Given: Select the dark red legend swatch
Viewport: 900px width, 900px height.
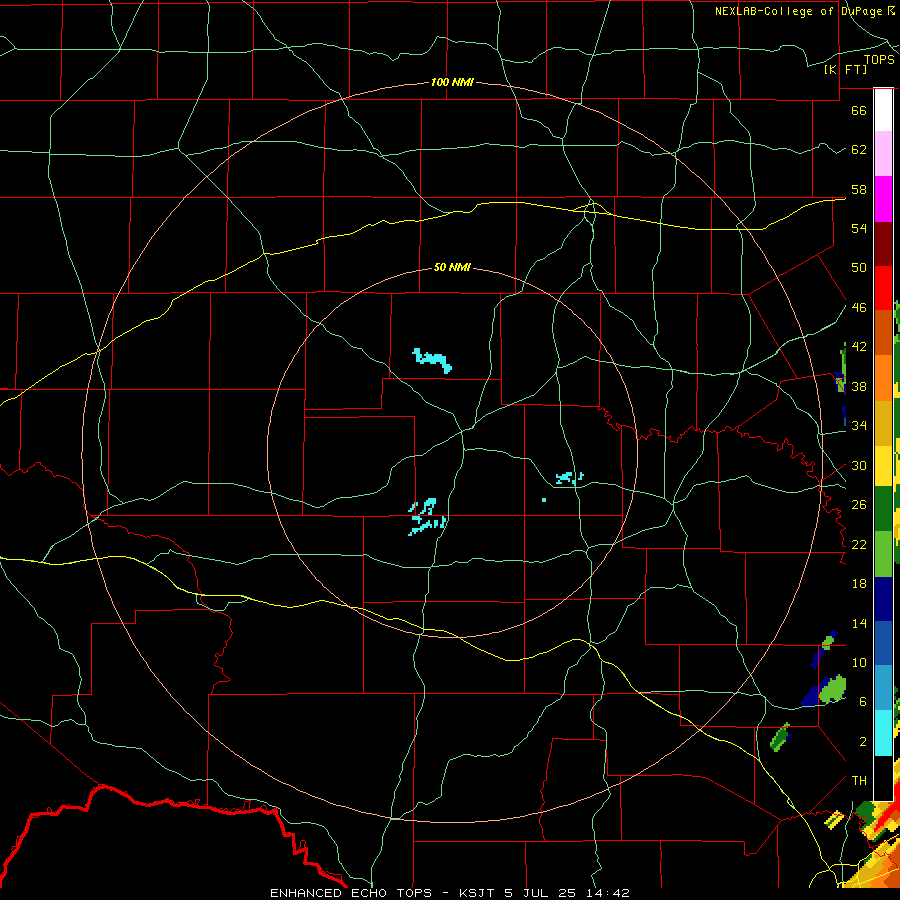Looking at the screenshot, I should [883, 243].
